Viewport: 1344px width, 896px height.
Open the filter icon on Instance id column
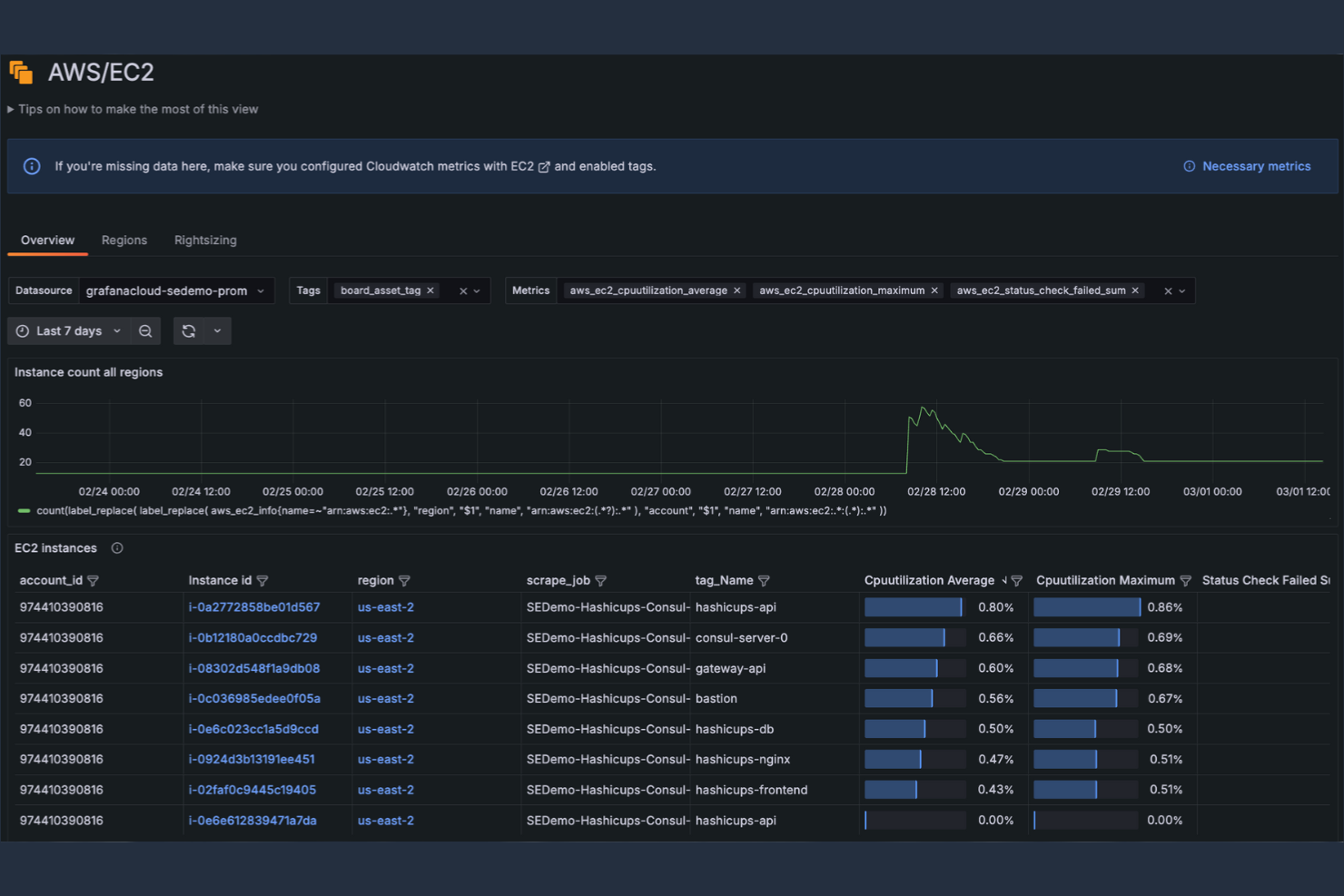262,580
